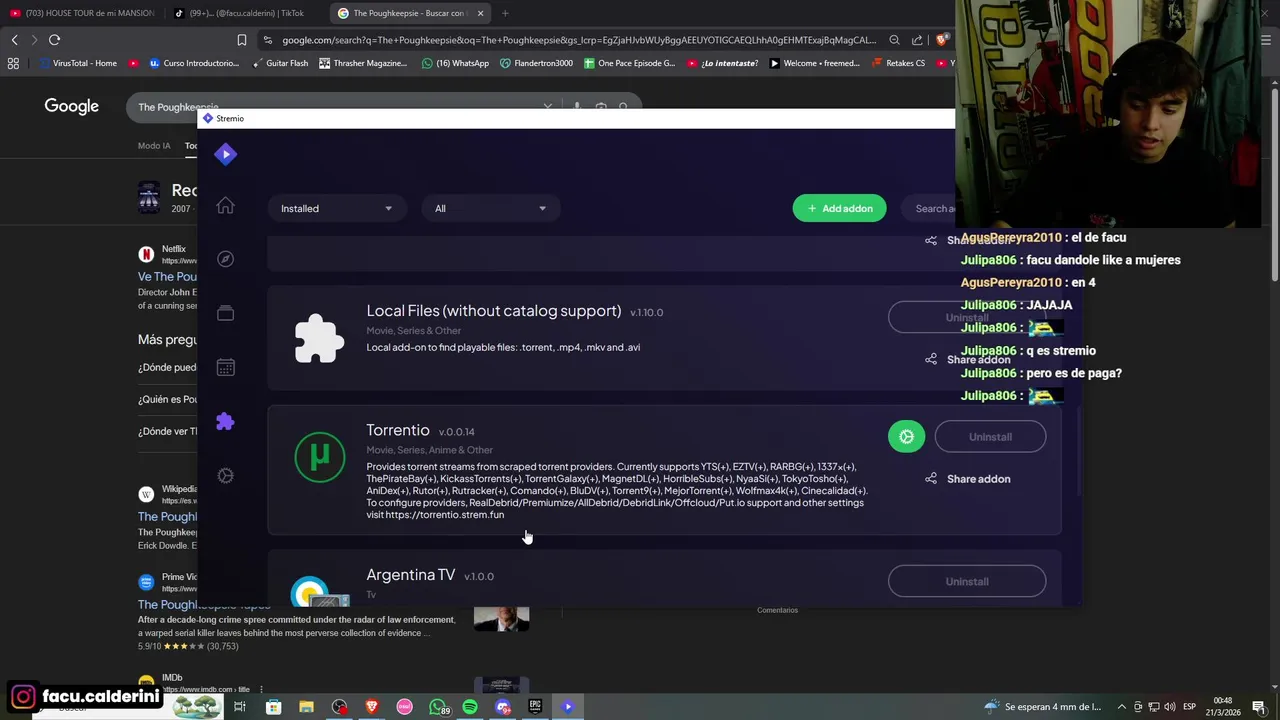Reload the Google search page
1280x720 pixels.
(x=54, y=40)
